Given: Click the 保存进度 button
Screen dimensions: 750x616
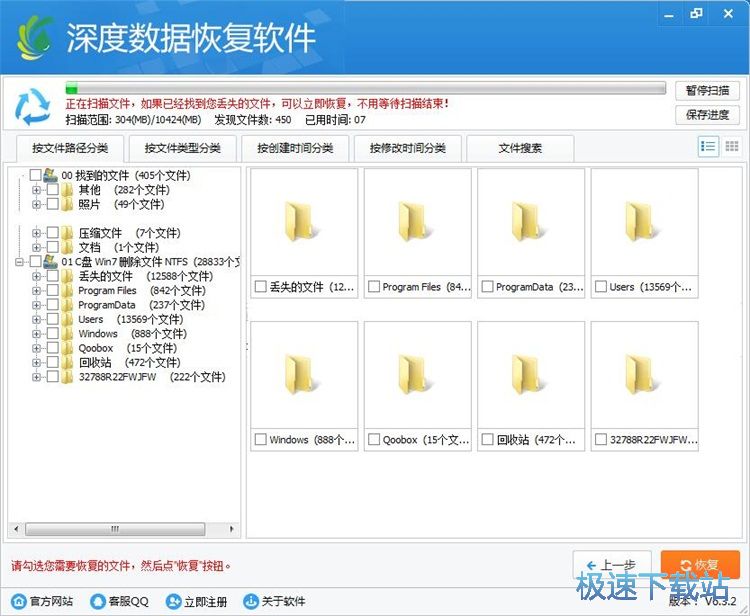Looking at the screenshot, I should point(708,115).
